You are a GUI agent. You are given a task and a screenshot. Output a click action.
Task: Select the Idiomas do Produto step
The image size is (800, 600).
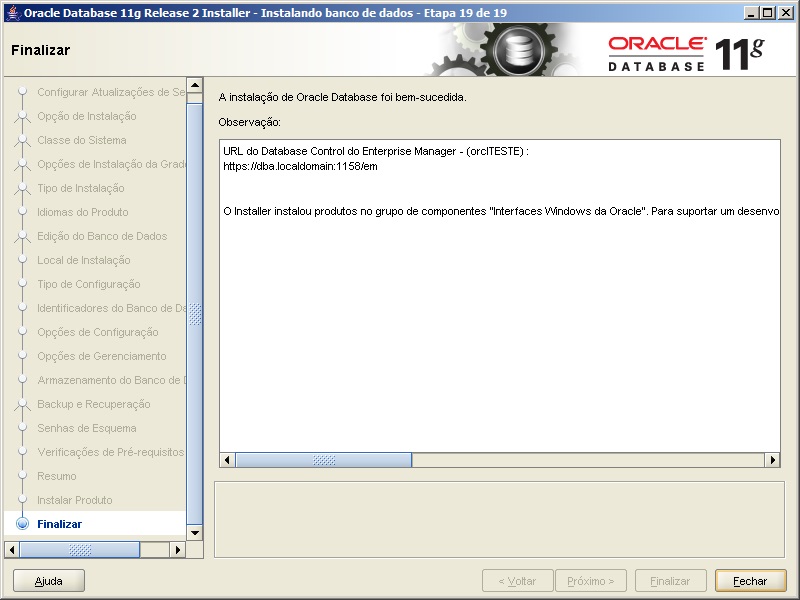[83, 212]
